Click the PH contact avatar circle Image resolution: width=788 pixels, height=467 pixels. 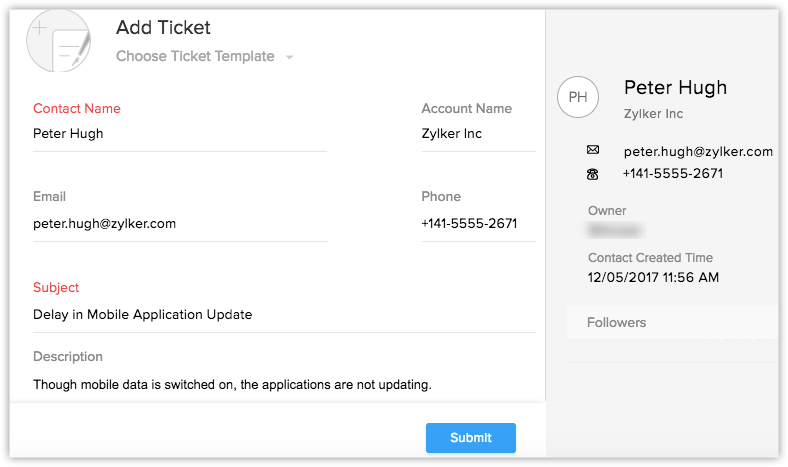coord(577,97)
